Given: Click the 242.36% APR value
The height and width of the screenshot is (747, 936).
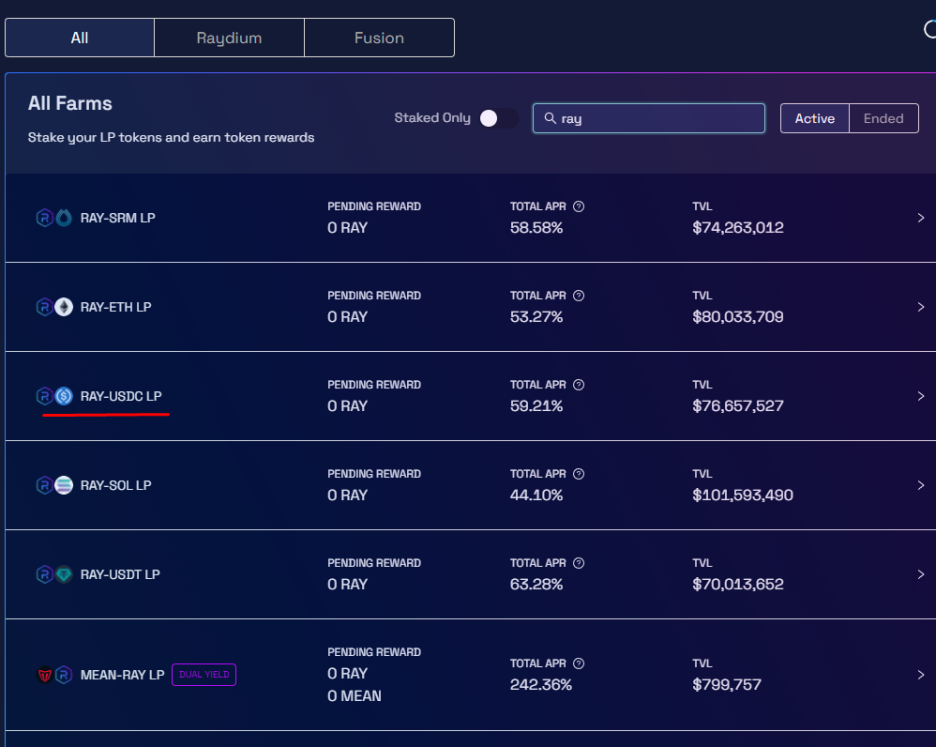Looking at the screenshot, I should 541,685.
